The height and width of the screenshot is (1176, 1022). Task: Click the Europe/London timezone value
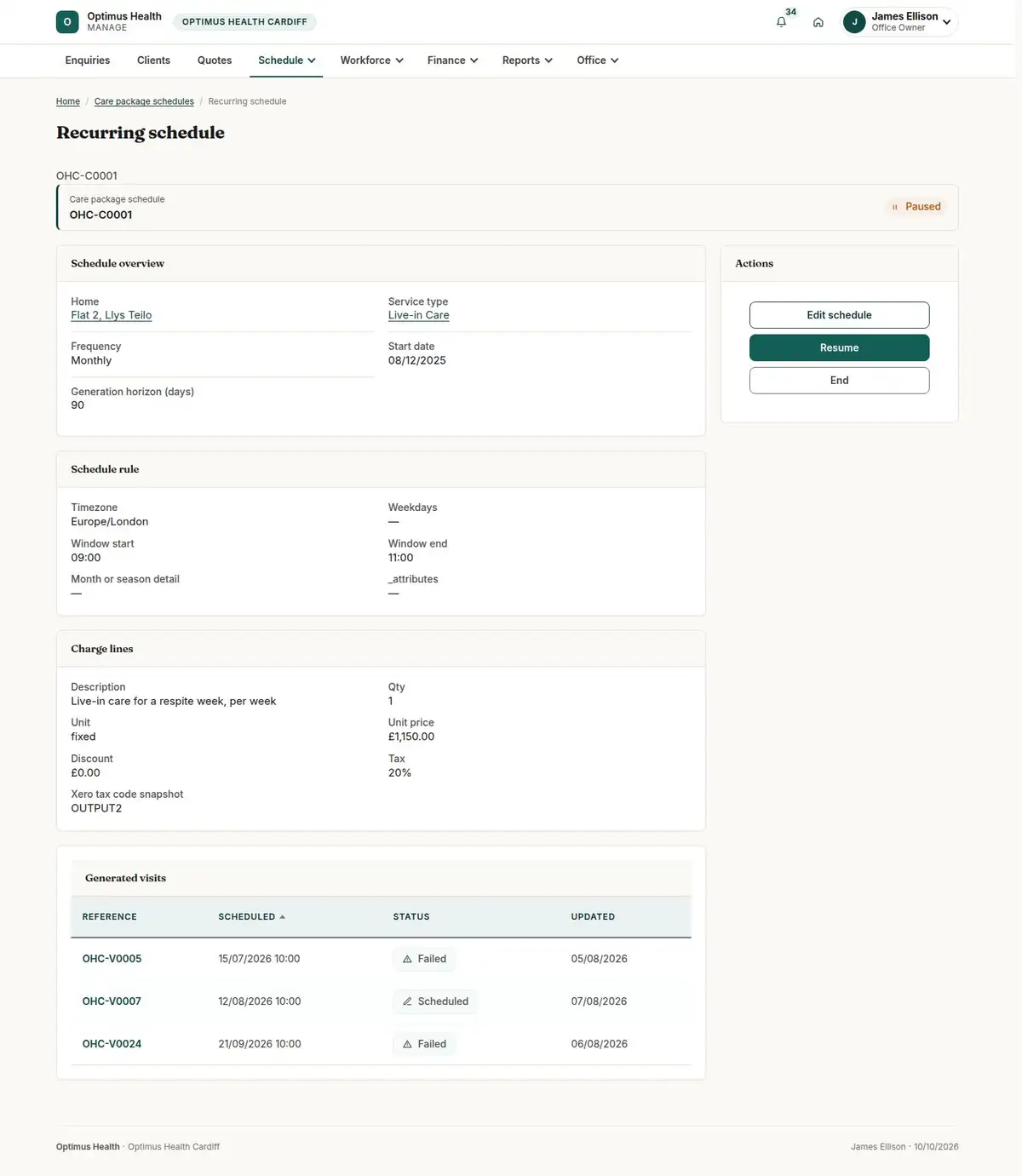point(110,522)
